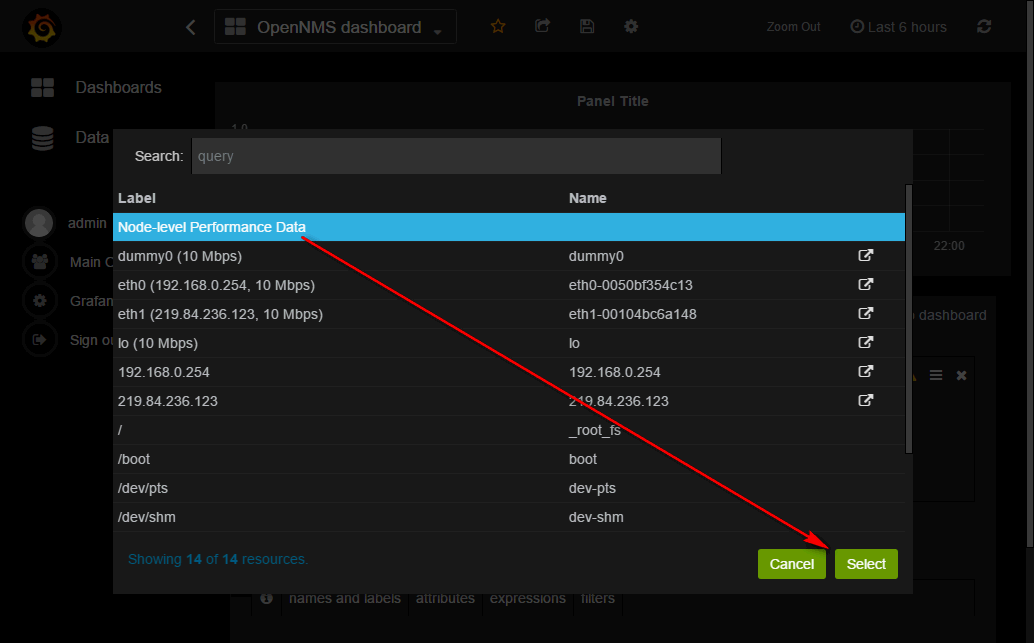Click the Name column header
The image size is (1034, 643).
pos(588,198)
